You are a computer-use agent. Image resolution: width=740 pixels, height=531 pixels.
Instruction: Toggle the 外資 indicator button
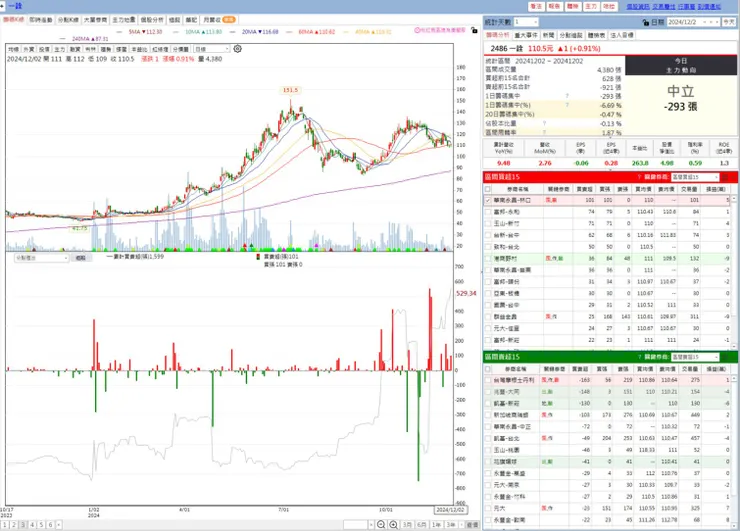pyautogui.click(x=29, y=49)
